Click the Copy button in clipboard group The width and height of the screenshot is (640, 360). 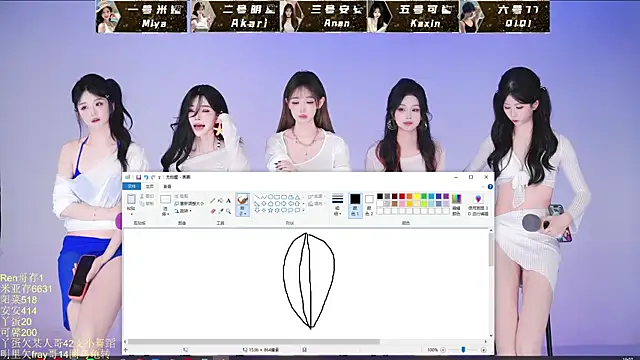tap(147, 203)
